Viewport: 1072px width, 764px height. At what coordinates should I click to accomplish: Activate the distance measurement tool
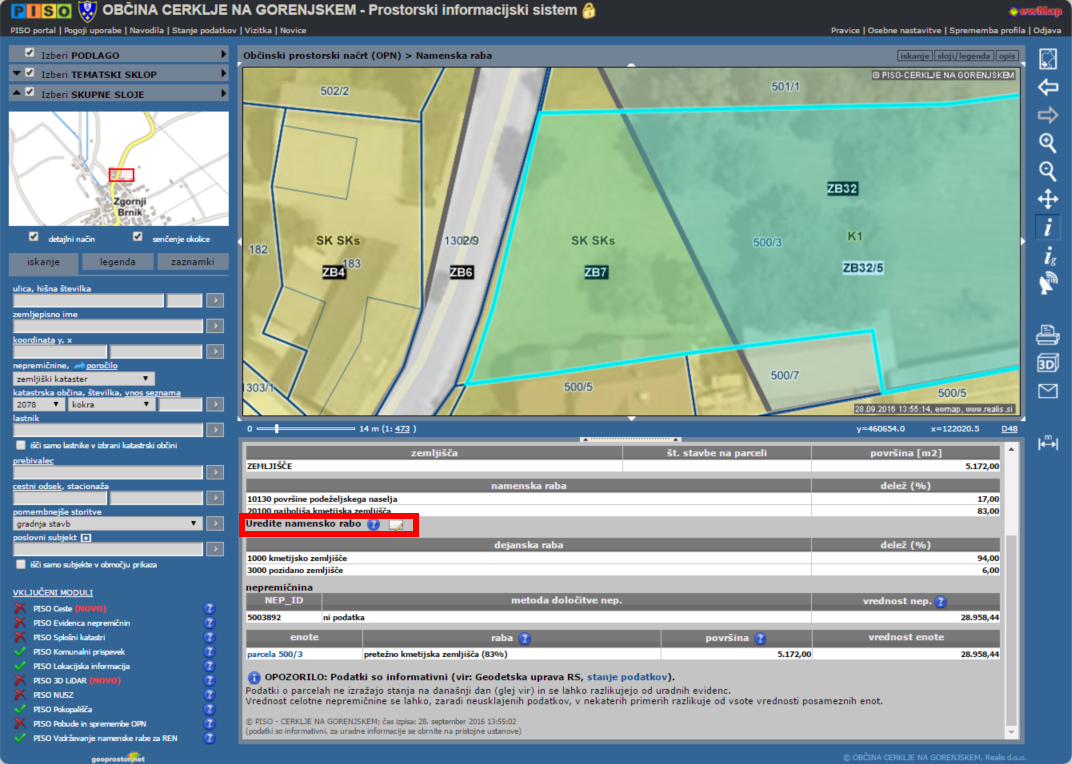coord(1047,442)
